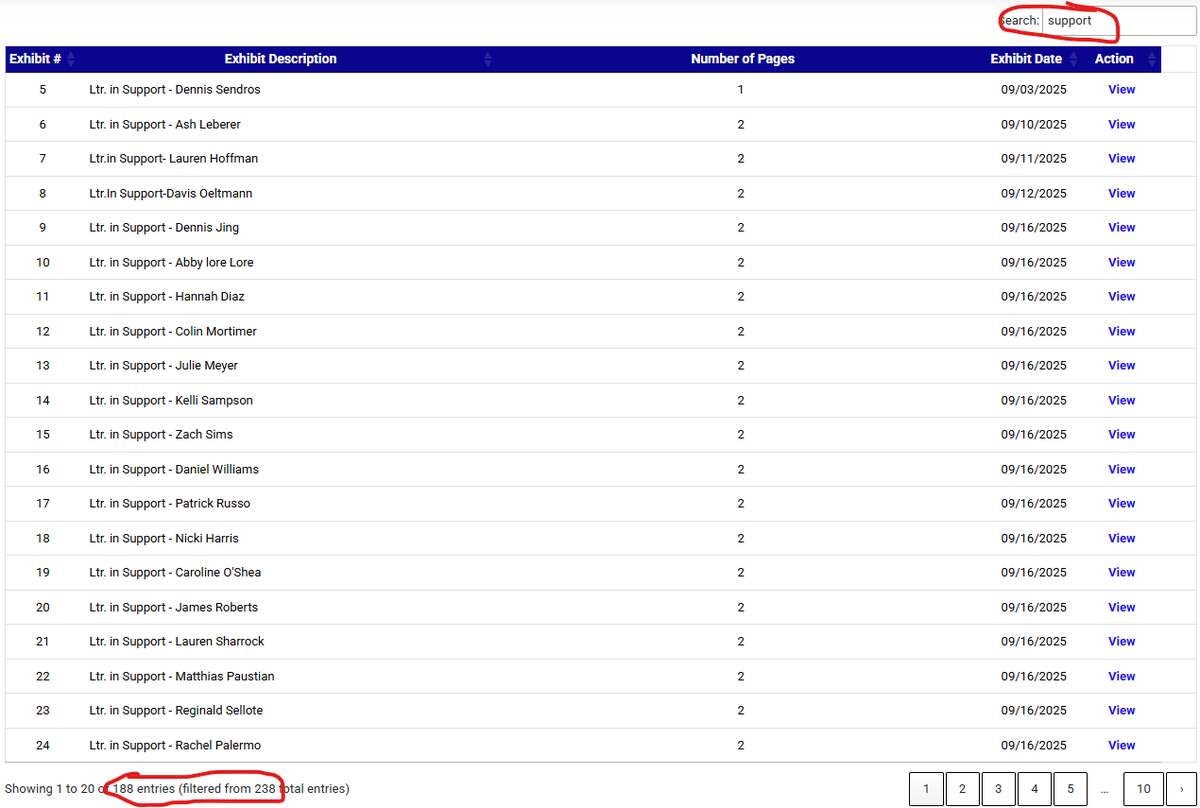This screenshot has width=1200, height=808.
Task: Select text 'Ltr. in Support - Caroline O'Shea'
Action: point(175,573)
